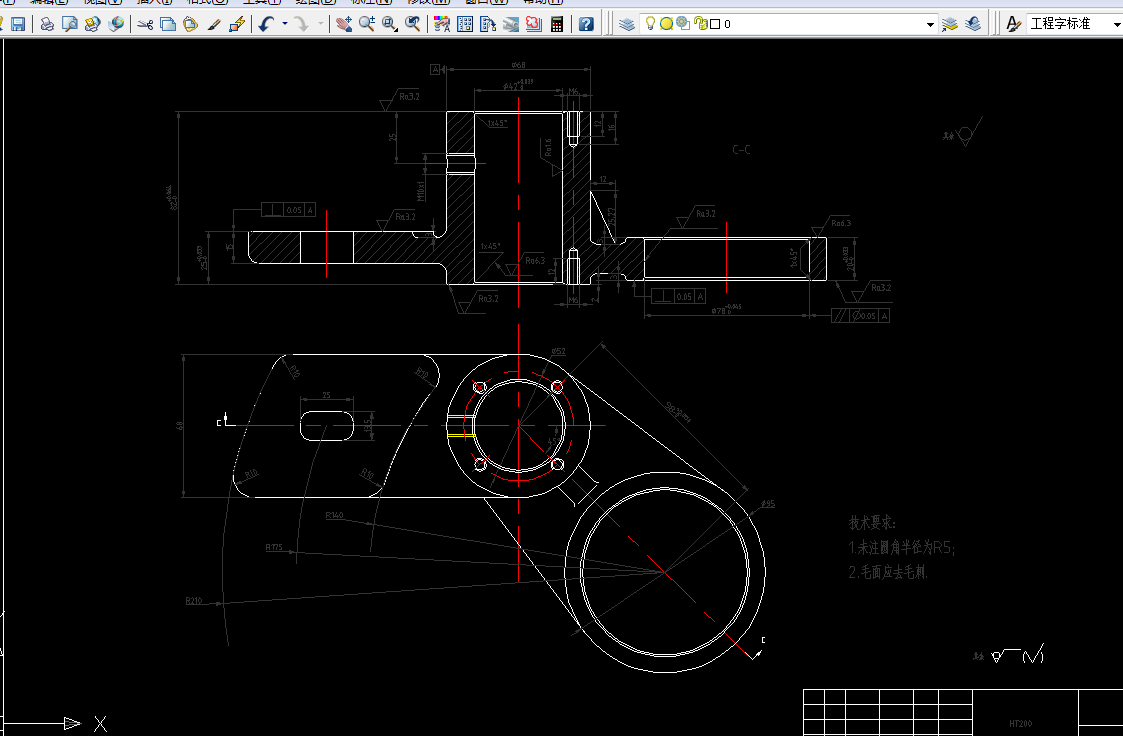Select the Match Properties brush icon

click(213, 24)
